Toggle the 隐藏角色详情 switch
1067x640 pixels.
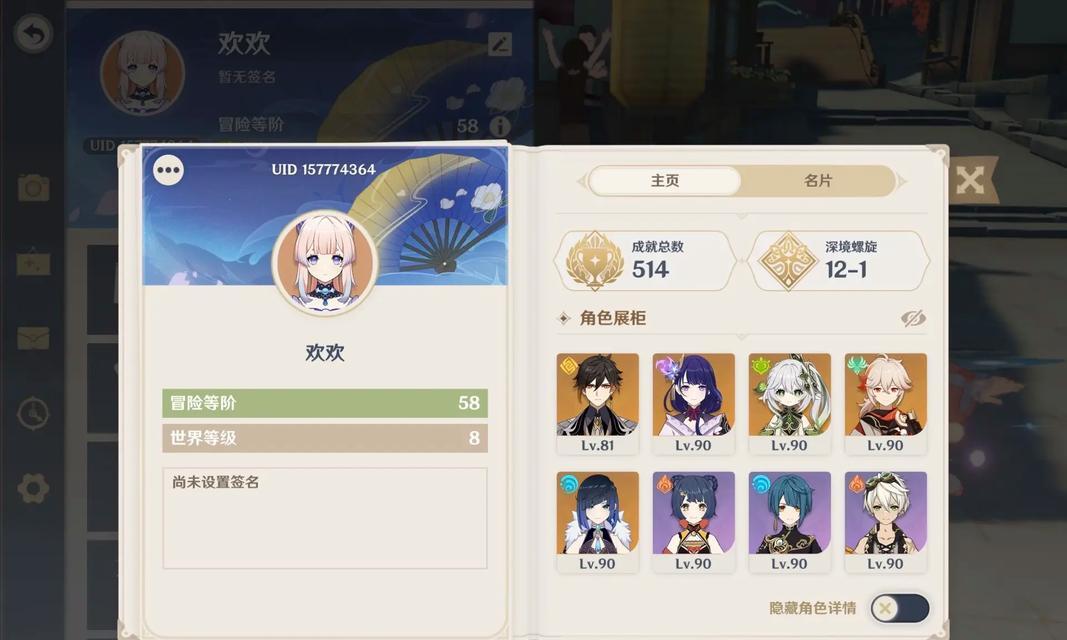click(900, 607)
